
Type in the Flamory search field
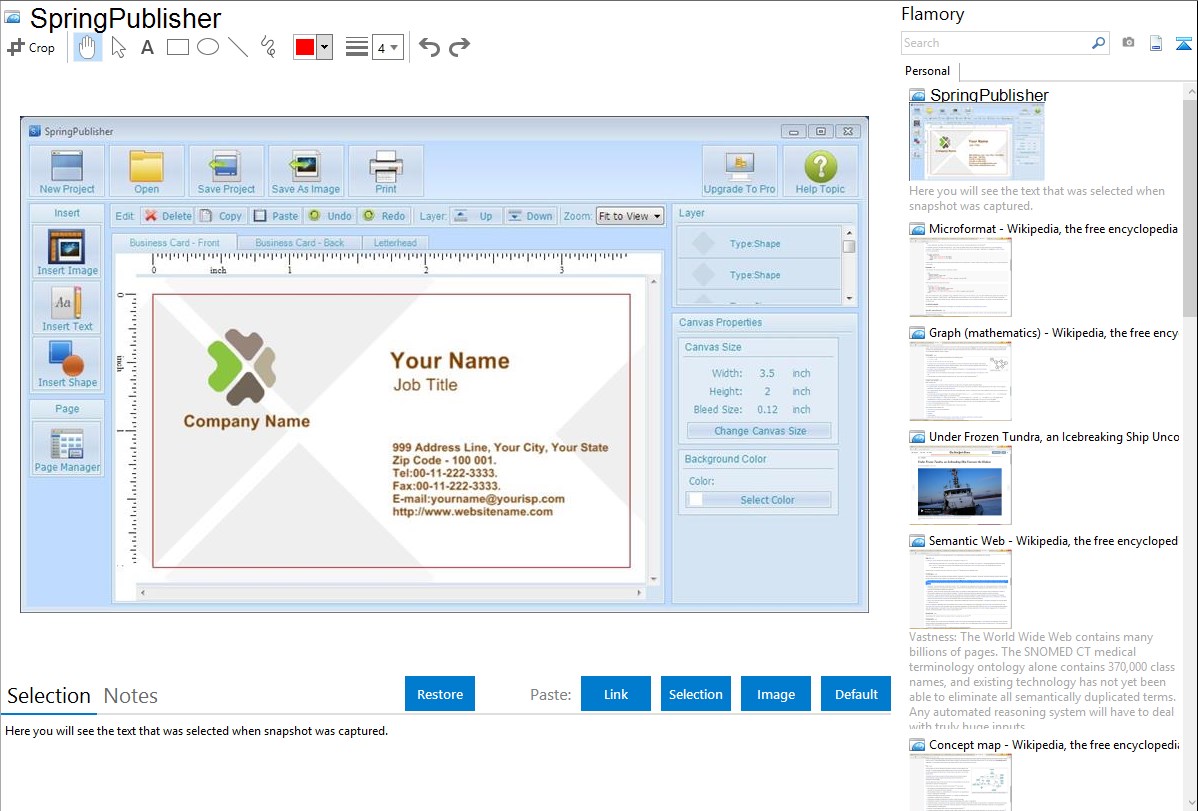995,43
